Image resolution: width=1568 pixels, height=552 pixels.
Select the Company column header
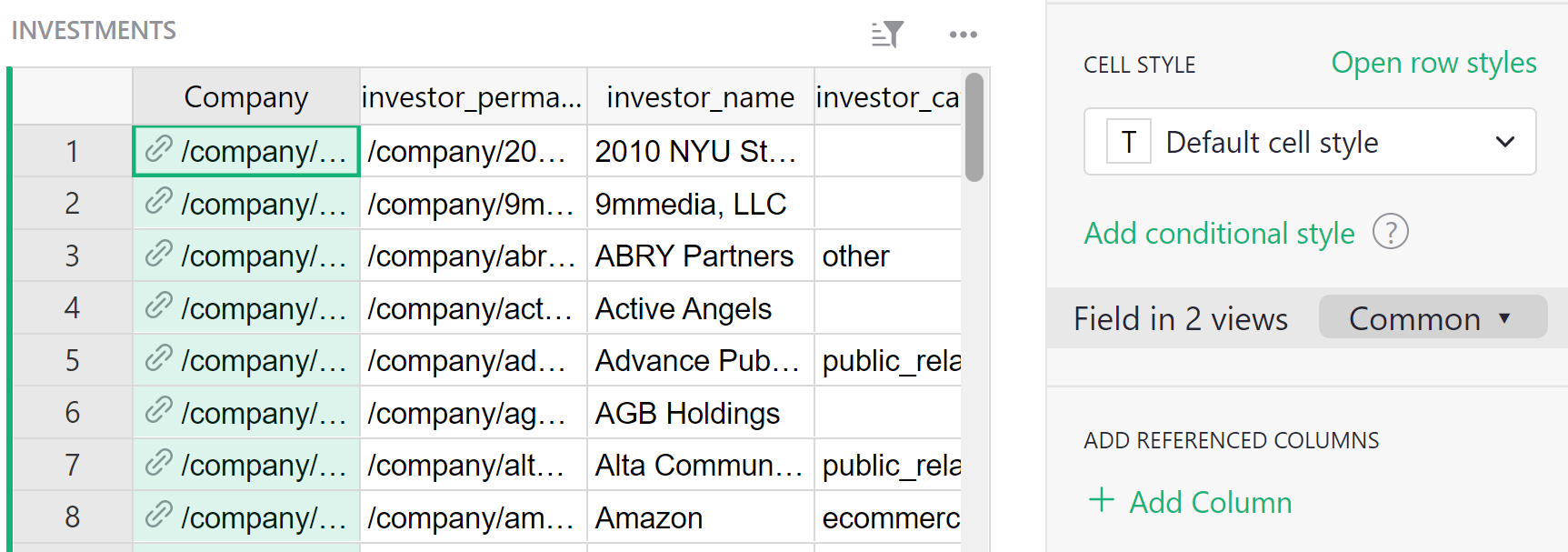(246, 96)
